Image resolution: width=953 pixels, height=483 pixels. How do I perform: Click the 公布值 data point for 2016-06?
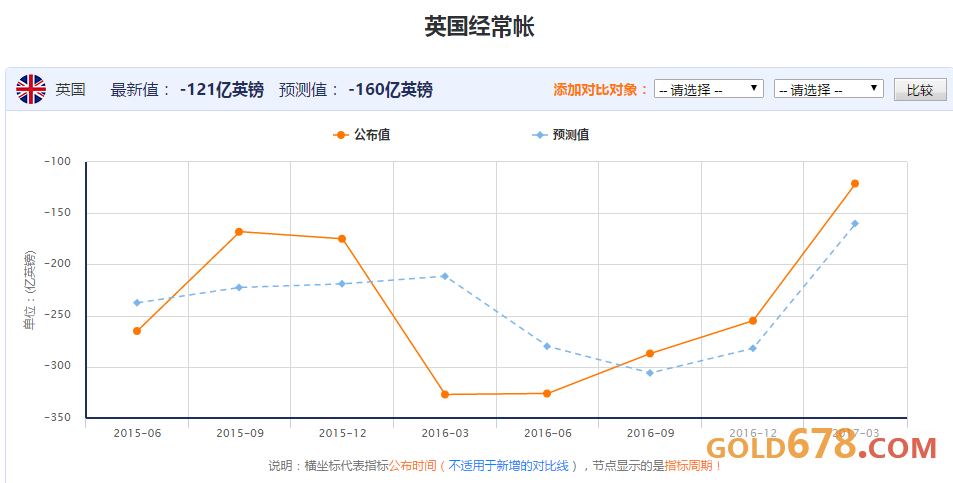click(547, 394)
